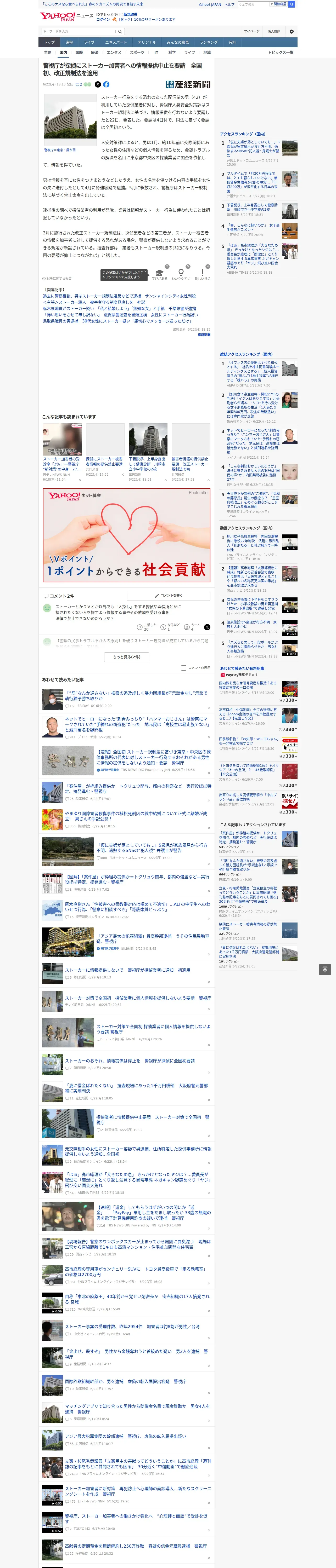
Task: Open the settings gear icon
Action: (292, 31)
